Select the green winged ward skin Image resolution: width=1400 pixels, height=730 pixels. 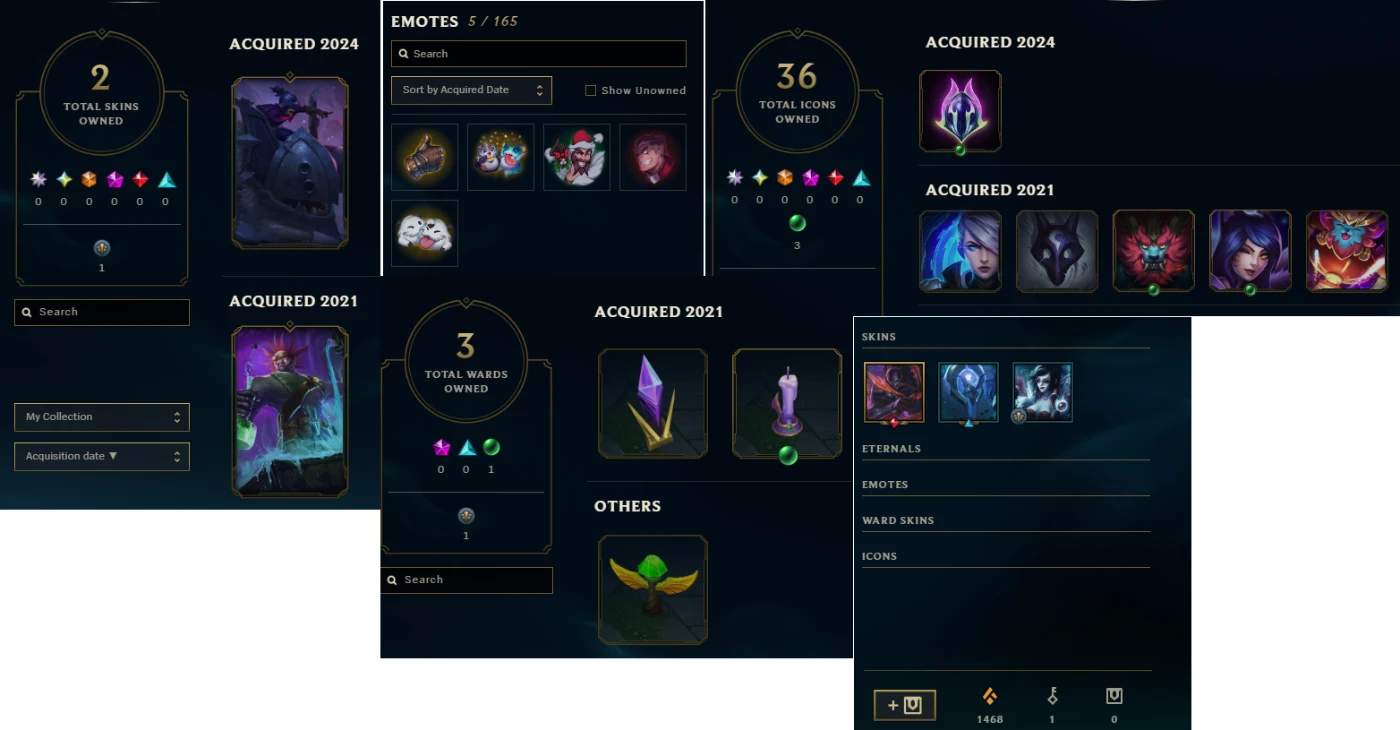tap(653, 590)
